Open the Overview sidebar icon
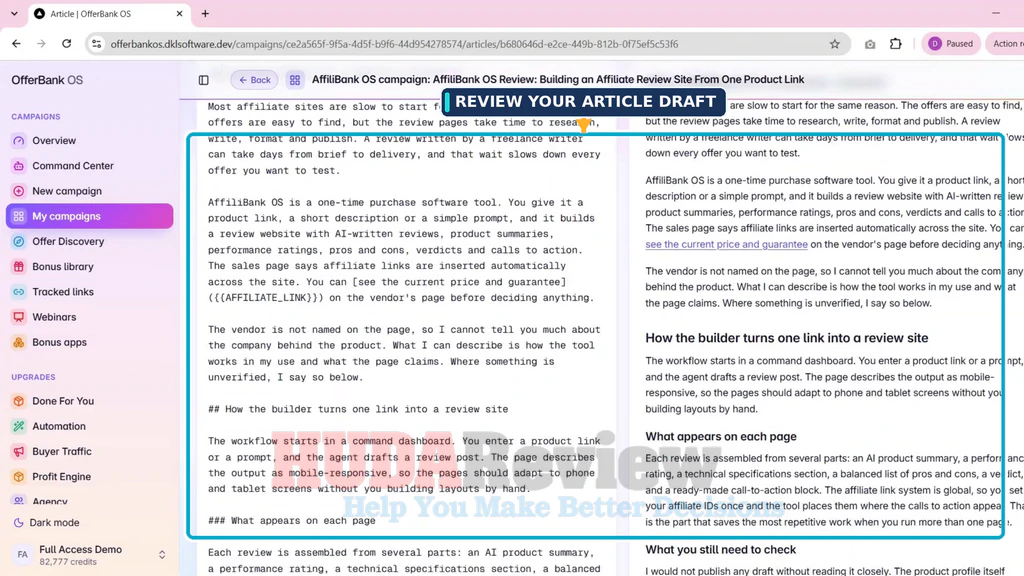Viewport: 1024px width, 576px height. click(x=18, y=140)
